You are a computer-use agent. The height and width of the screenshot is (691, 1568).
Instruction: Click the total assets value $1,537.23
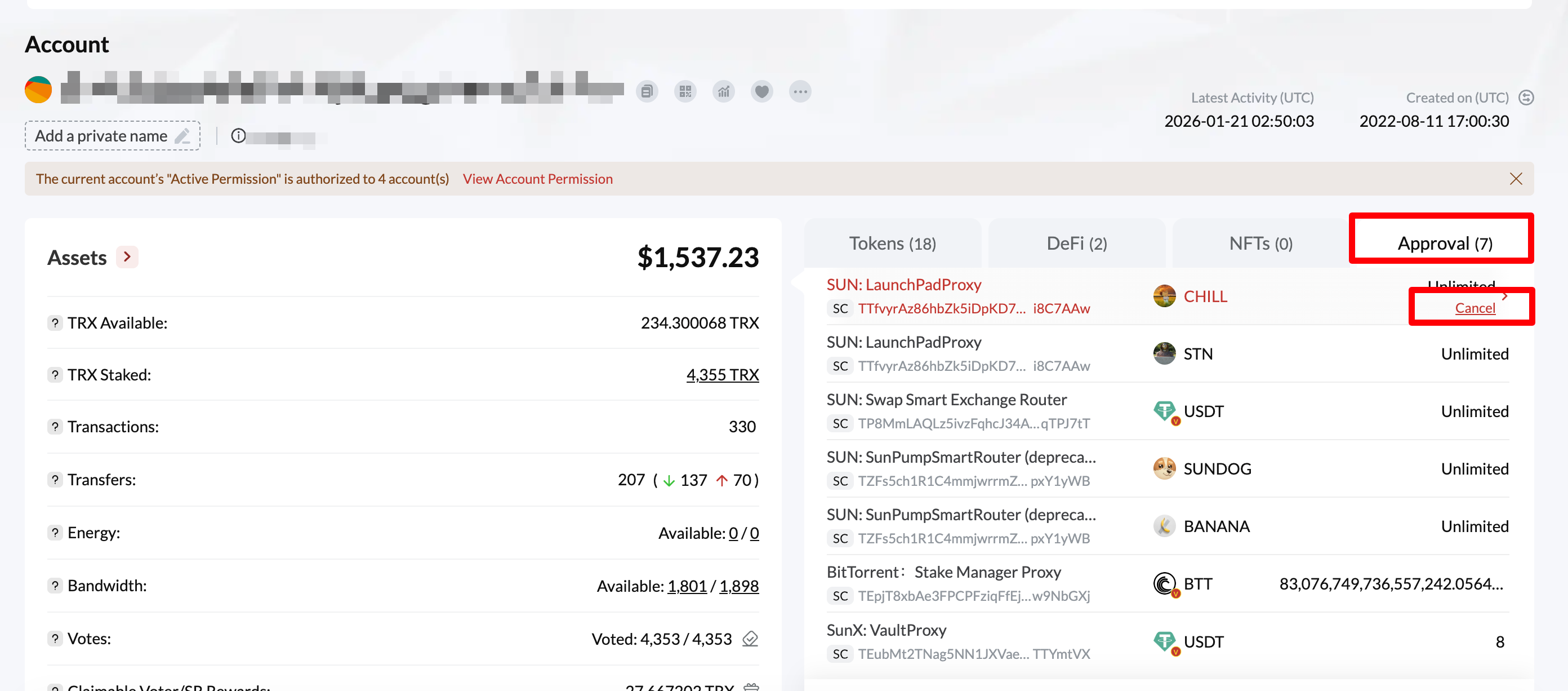[x=698, y=257]
